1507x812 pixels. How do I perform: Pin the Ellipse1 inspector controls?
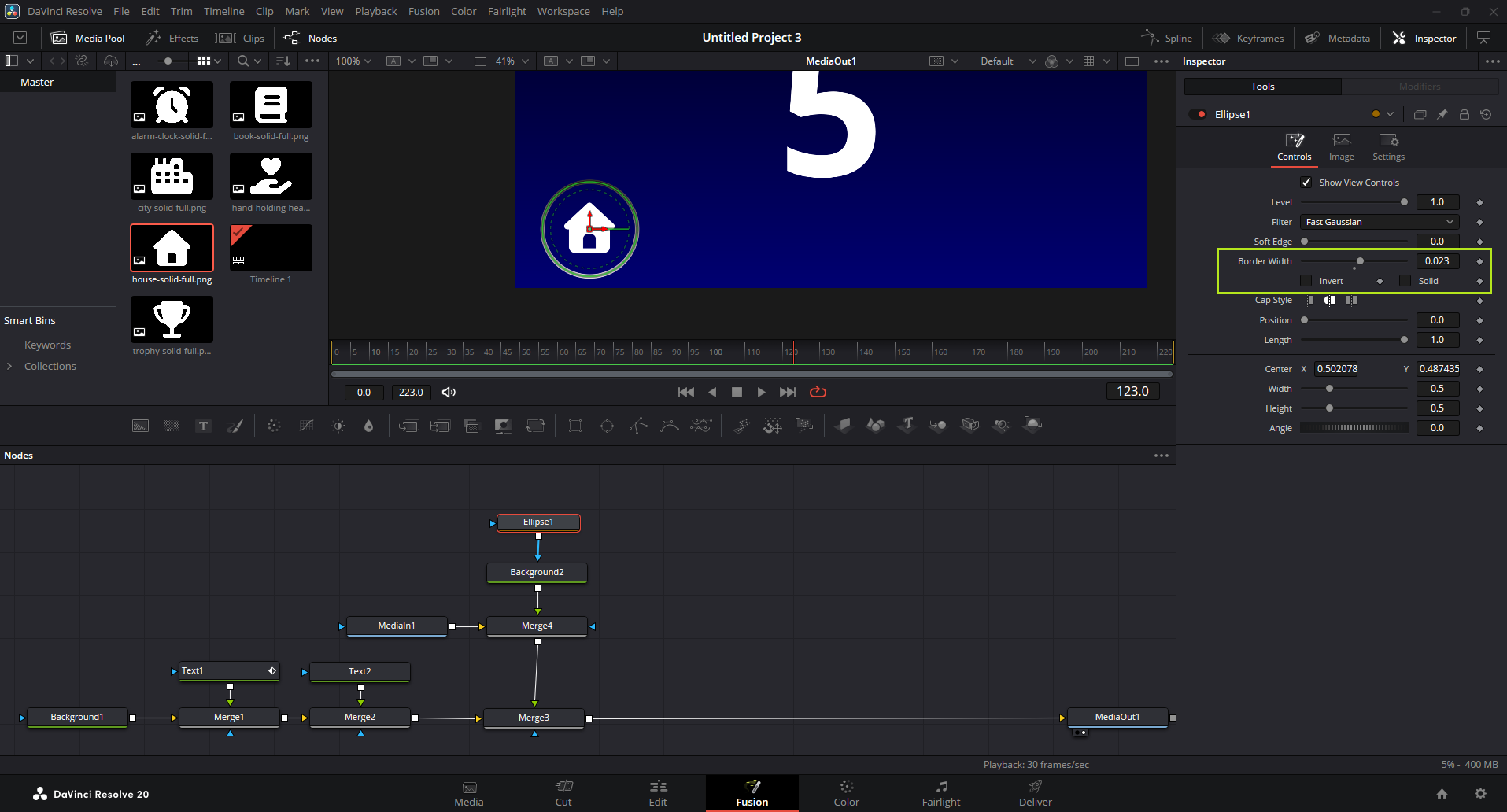click(x=1442, y=114)
